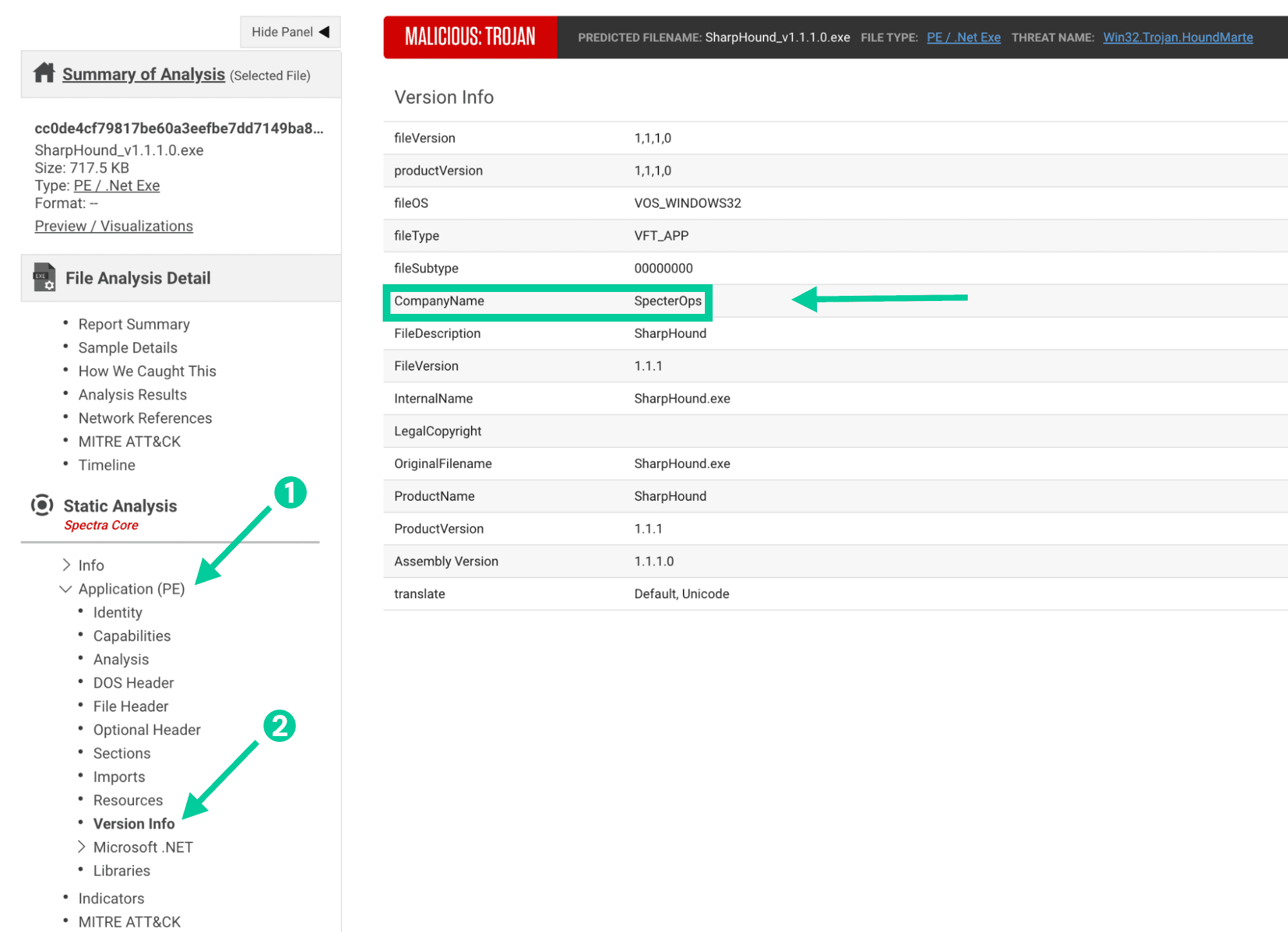View Network References

(145, 418)
